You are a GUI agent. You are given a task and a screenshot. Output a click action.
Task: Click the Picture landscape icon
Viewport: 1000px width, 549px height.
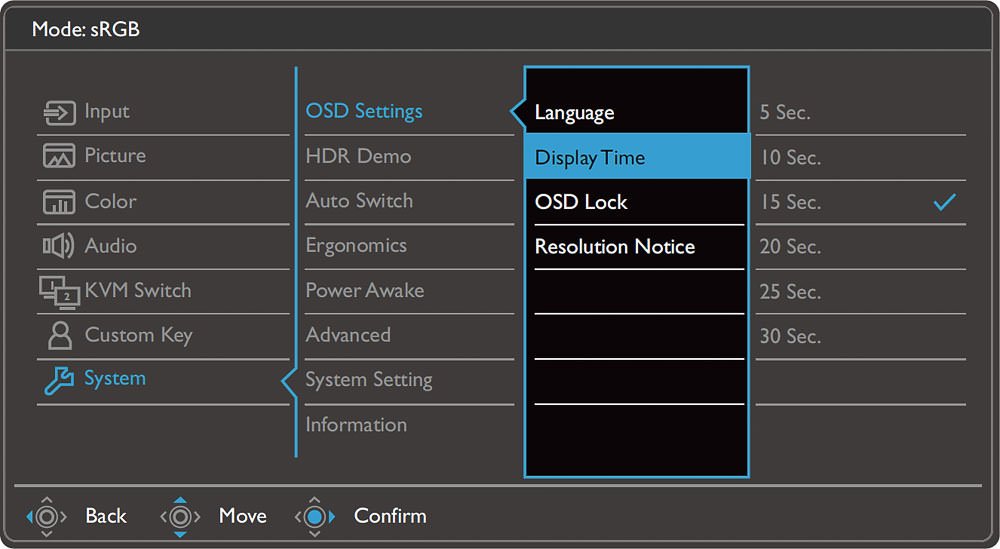[59, 156]
